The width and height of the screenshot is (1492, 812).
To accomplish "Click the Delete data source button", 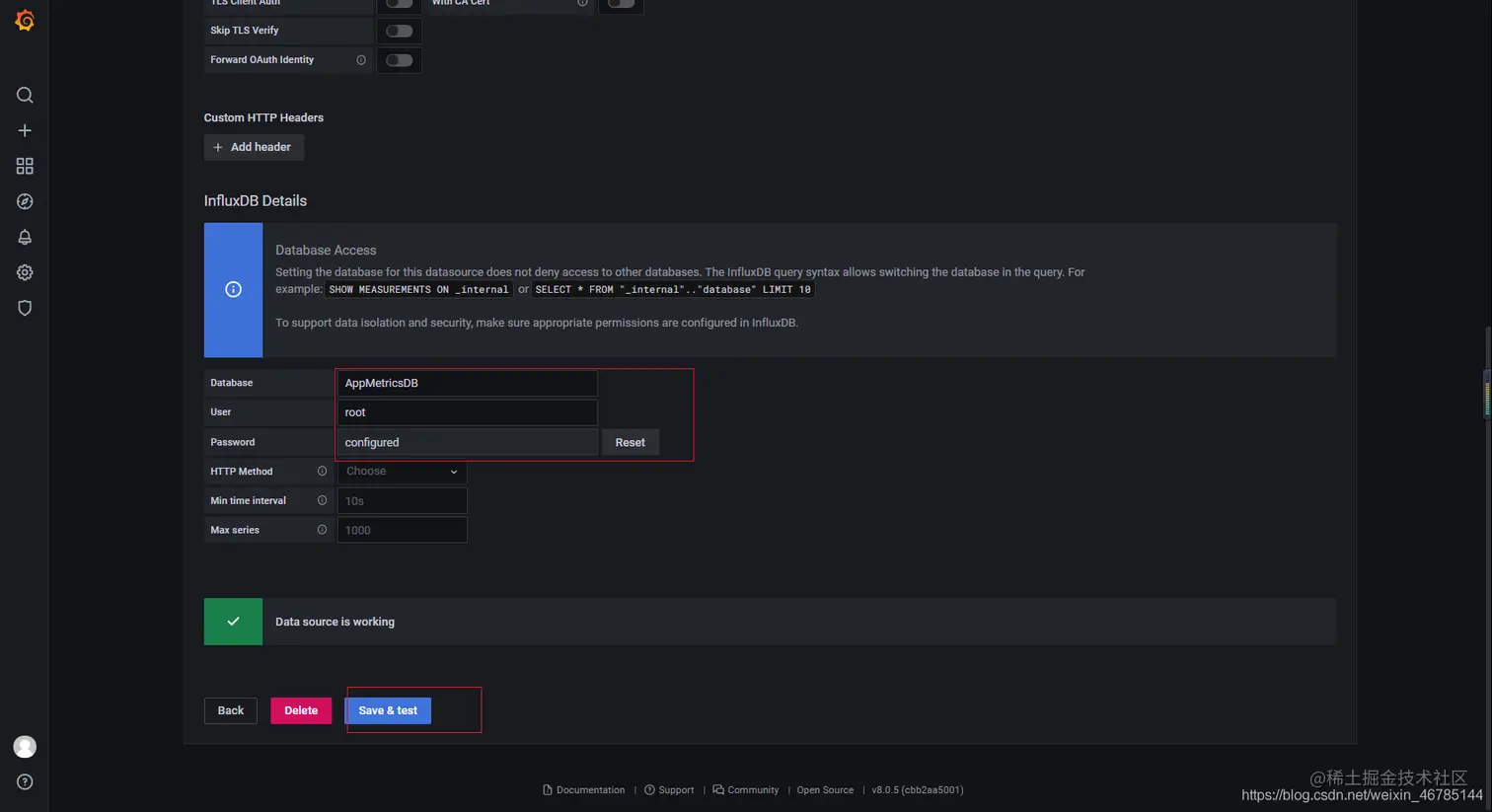I will click(301, 710).
